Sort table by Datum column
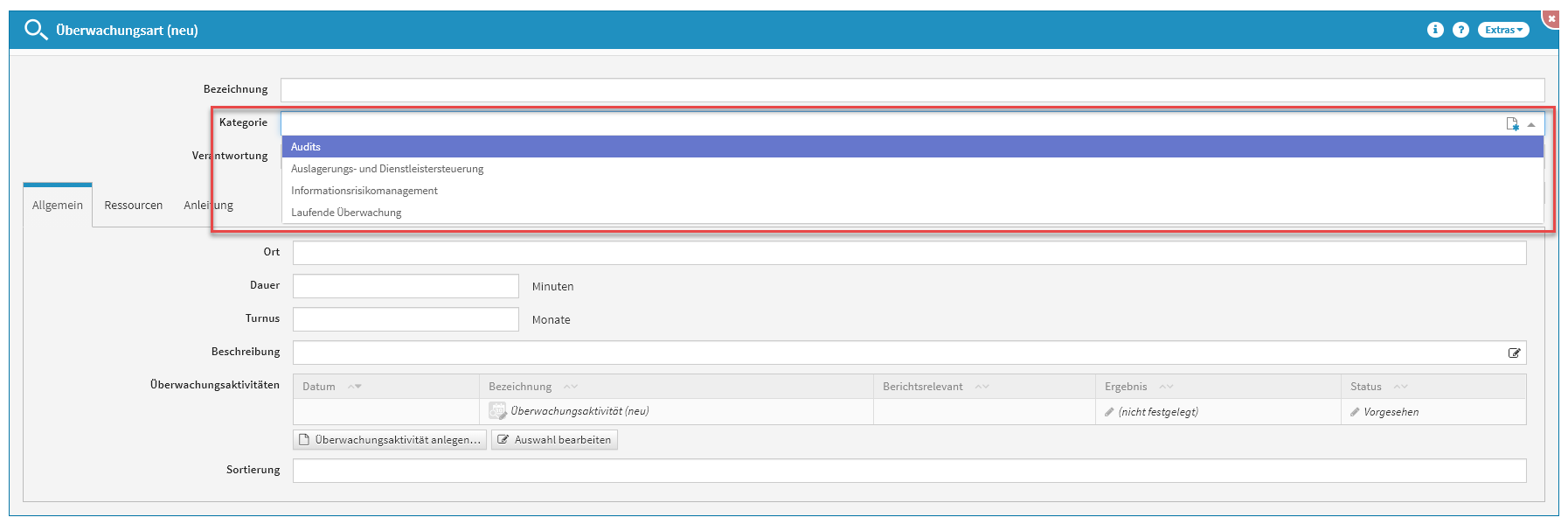Image resolution: width=1568 pixels, height=524 pixels. [x=319, y=387]
